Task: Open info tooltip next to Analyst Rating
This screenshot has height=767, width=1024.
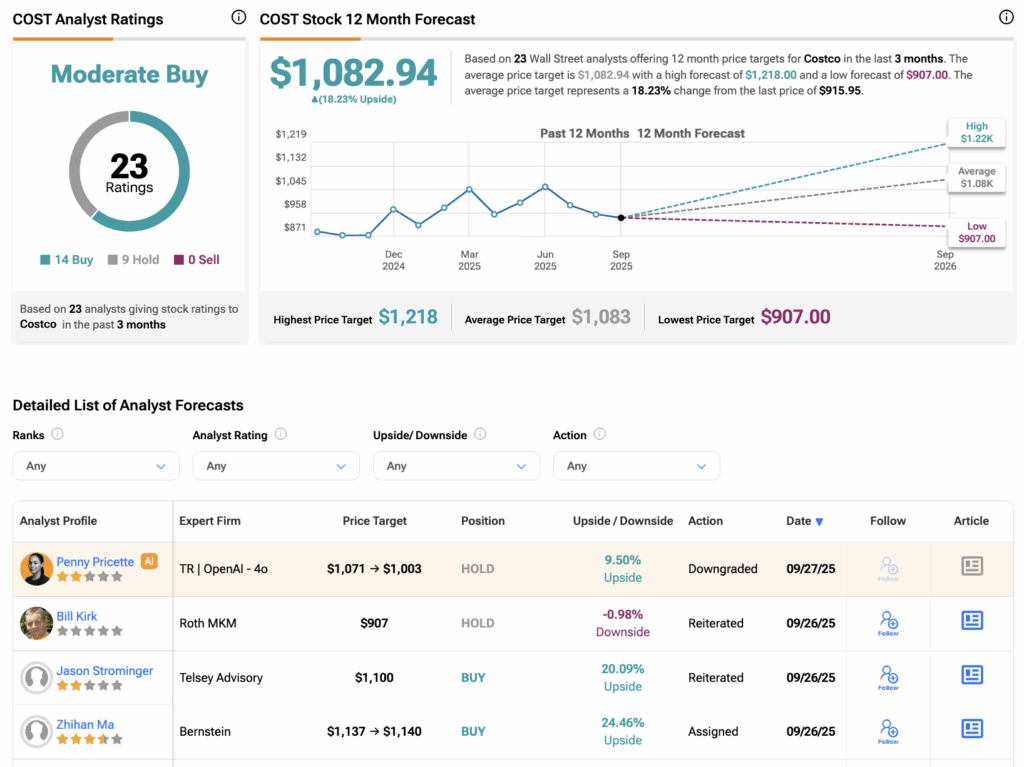Action: click(x=281, y=434)
